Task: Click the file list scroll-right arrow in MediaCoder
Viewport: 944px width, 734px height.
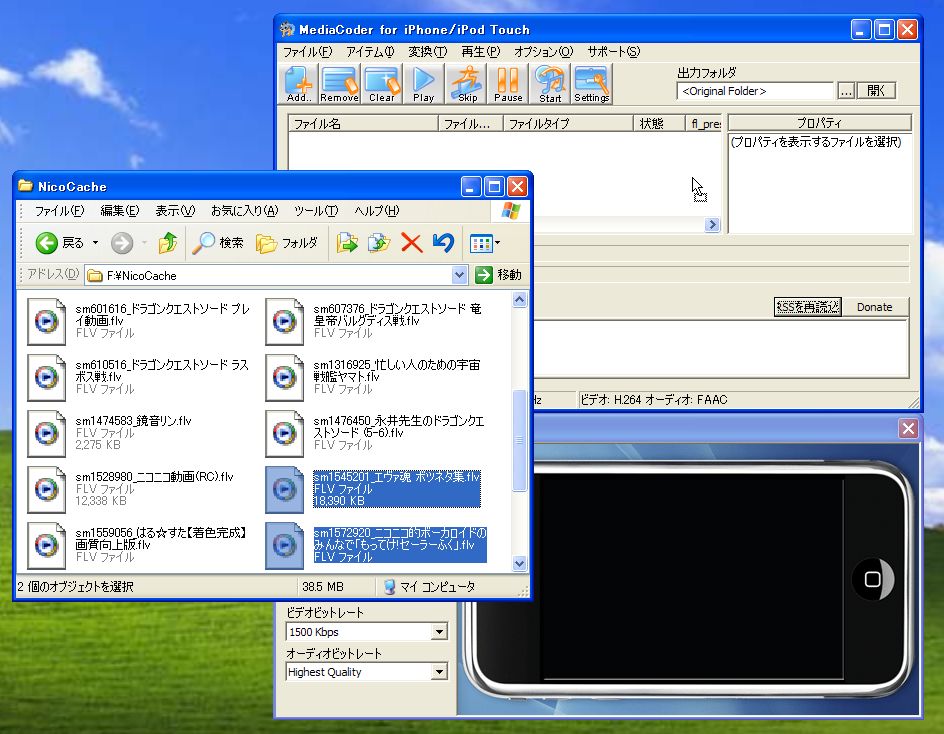Action: click(712, 225)
